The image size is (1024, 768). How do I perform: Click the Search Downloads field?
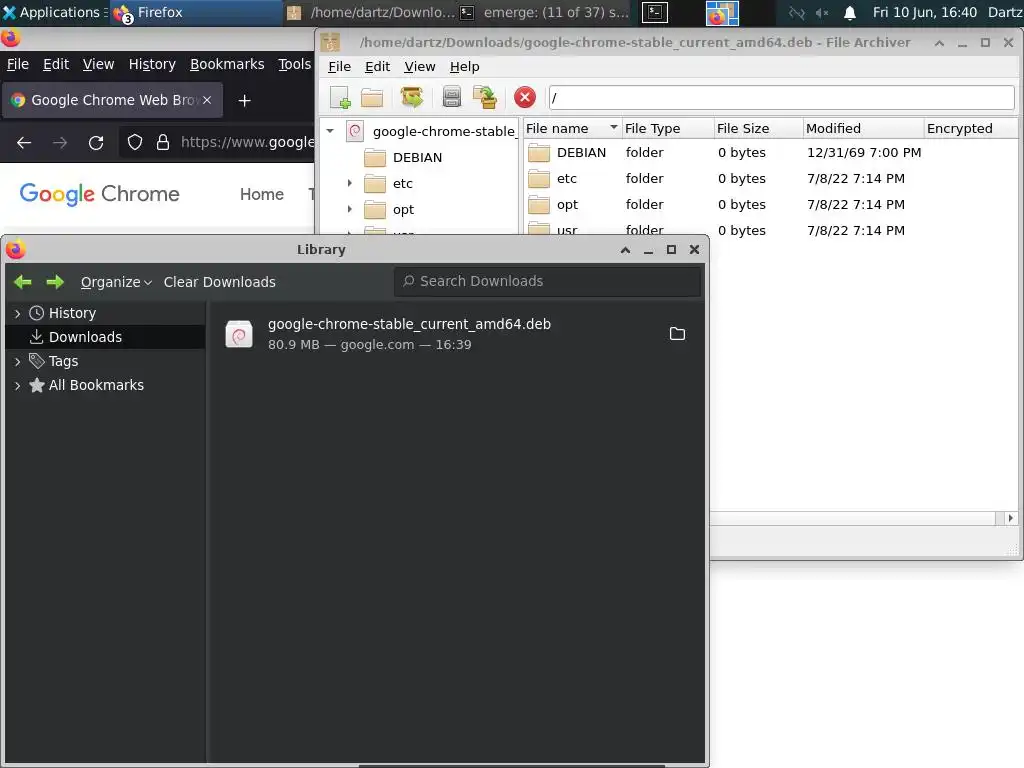(x=547, y=281)
